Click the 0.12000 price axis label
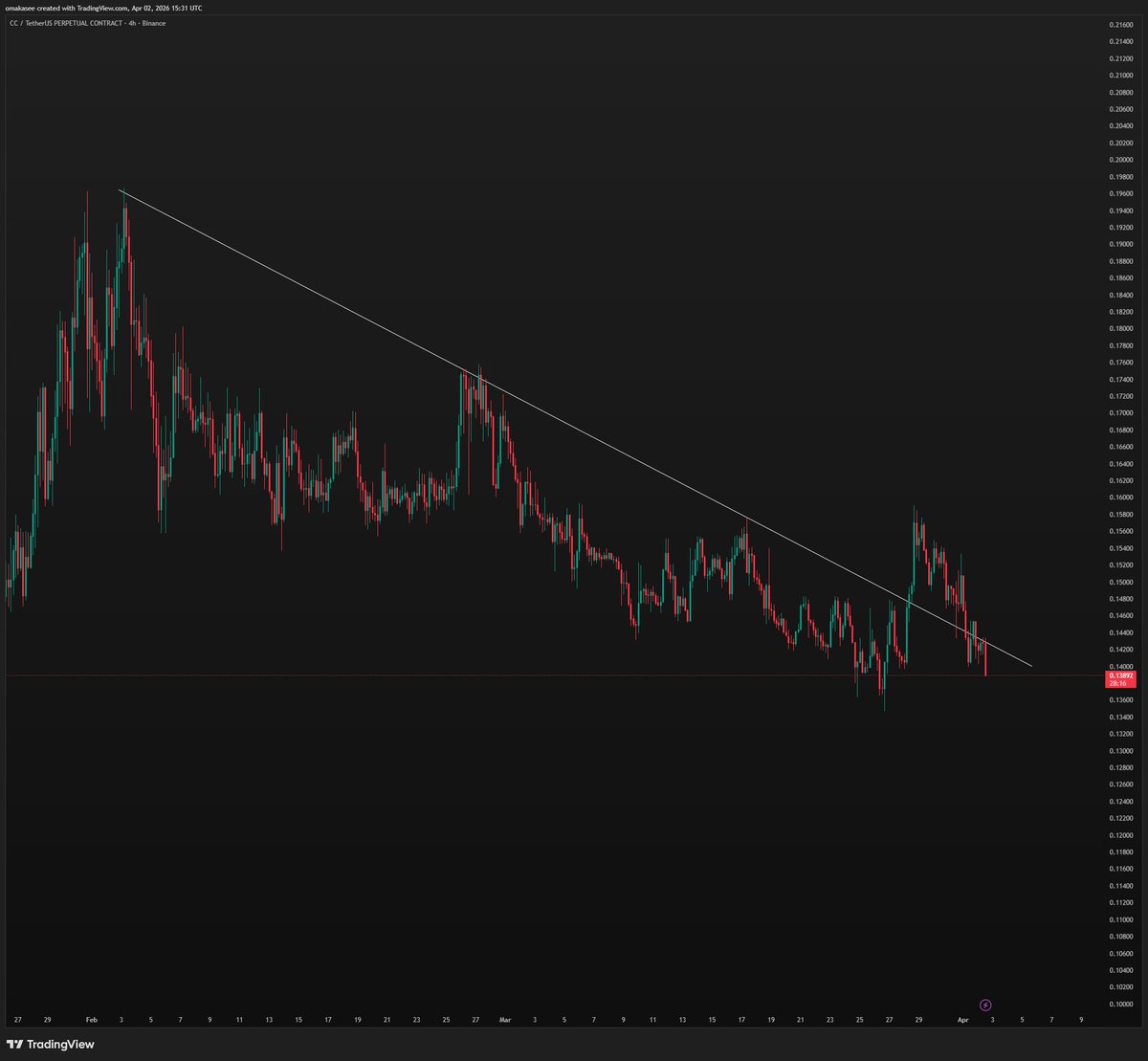The width and height of the screenshot is (1148, 1061). tap(1121, 834)
